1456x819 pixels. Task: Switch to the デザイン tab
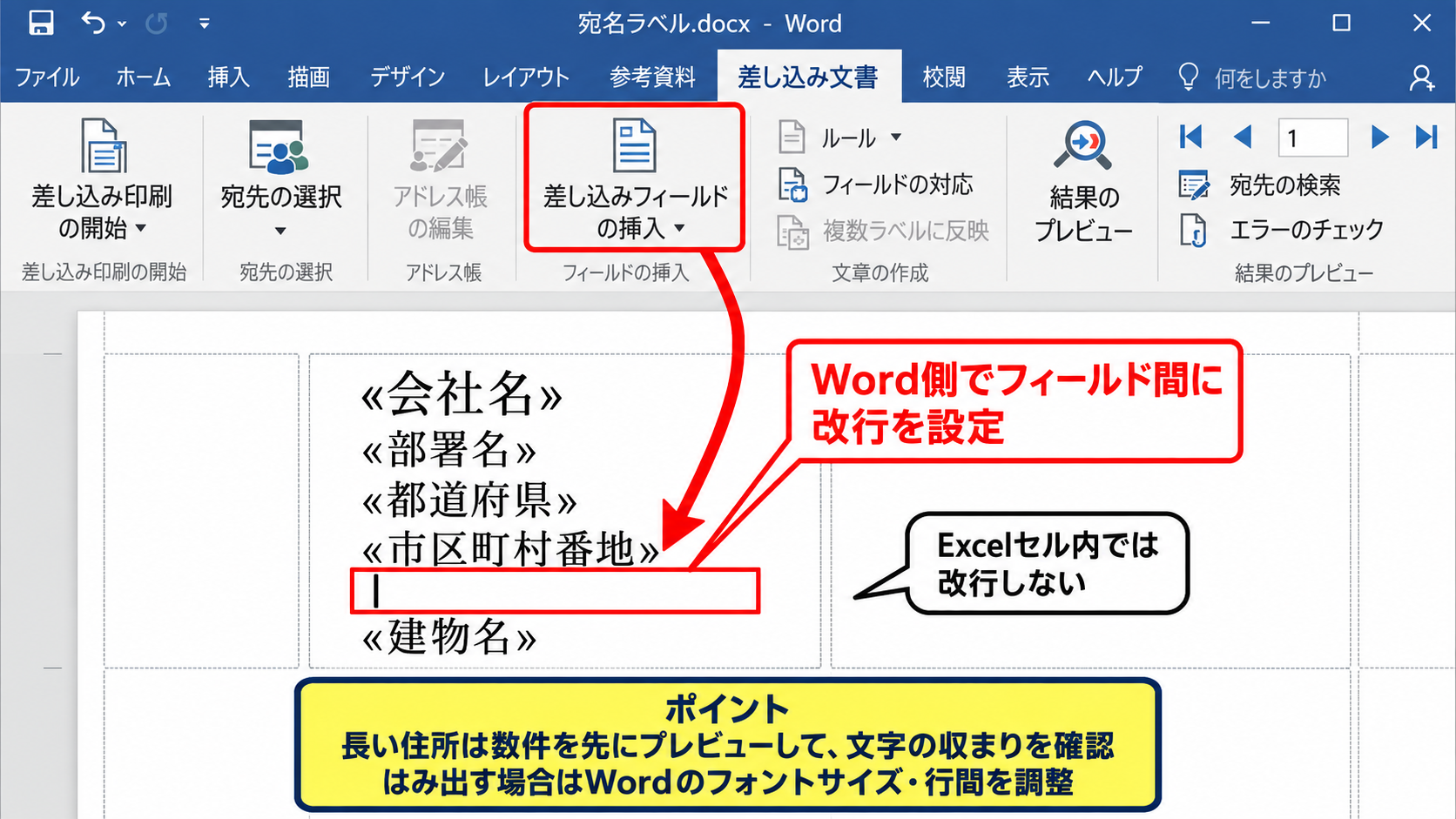tap(408, 77)
